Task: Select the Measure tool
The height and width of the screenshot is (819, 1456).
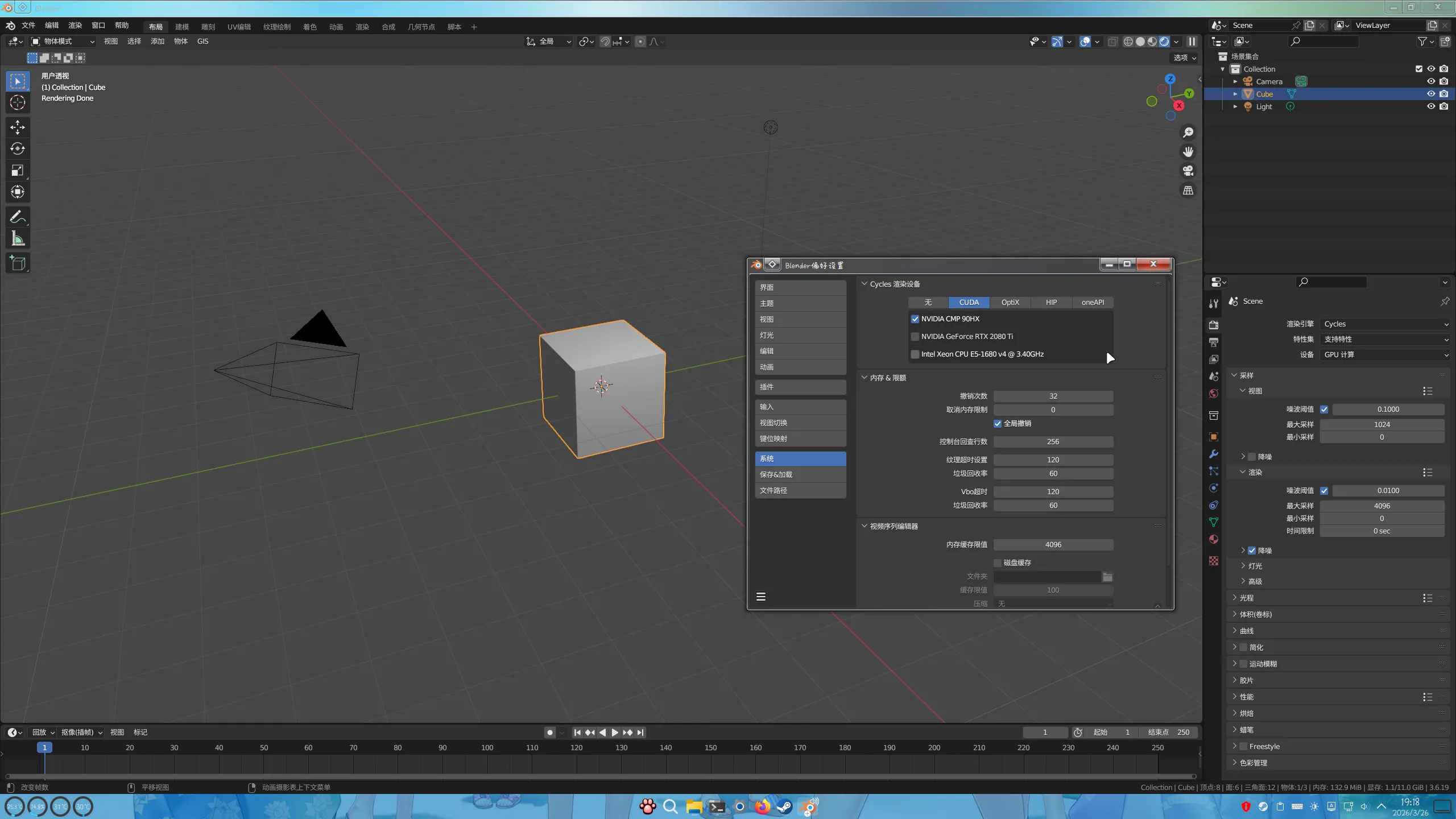Action: click(x=18, y=239)
